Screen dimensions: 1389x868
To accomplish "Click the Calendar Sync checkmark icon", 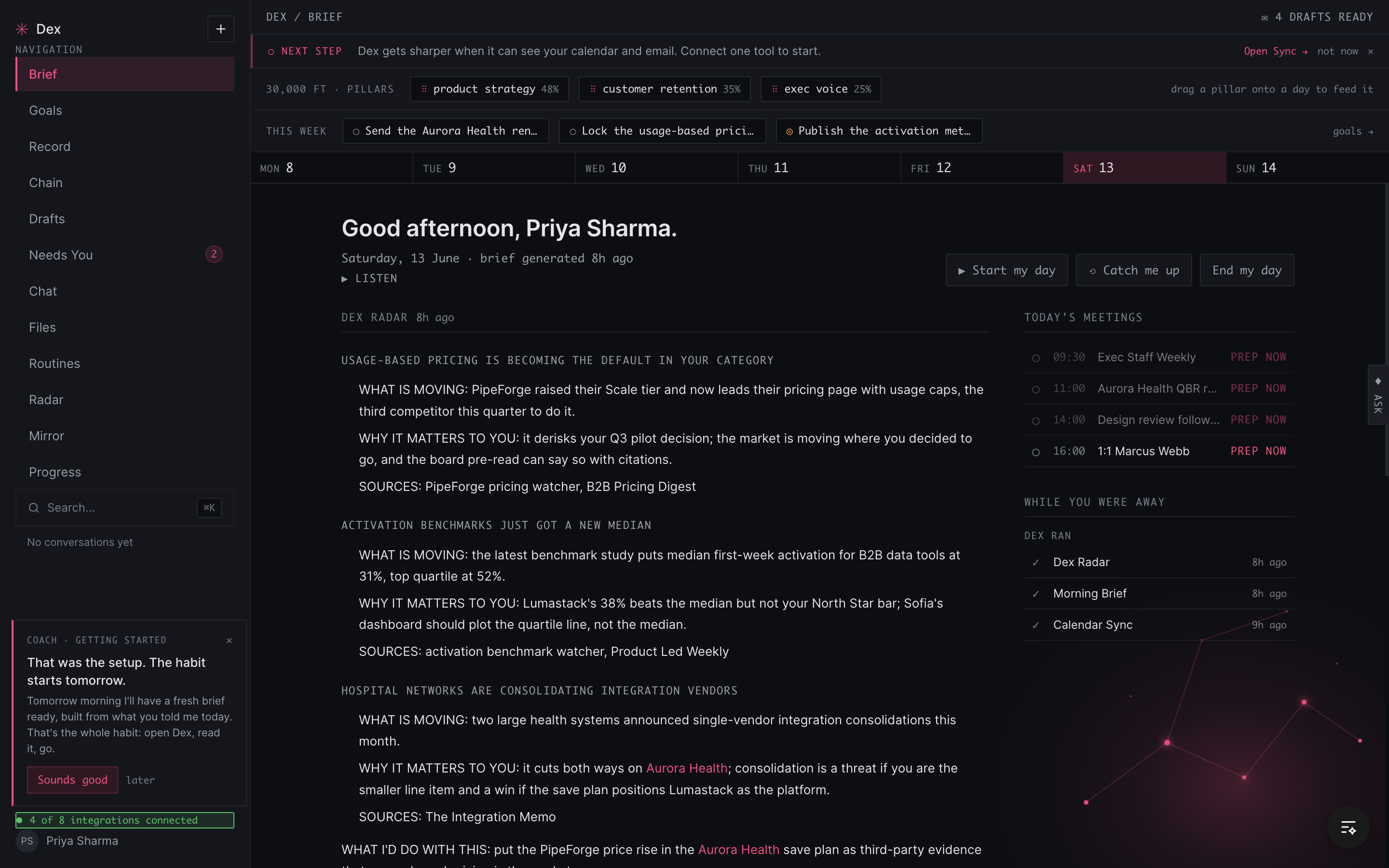I will coord(1035,625).
